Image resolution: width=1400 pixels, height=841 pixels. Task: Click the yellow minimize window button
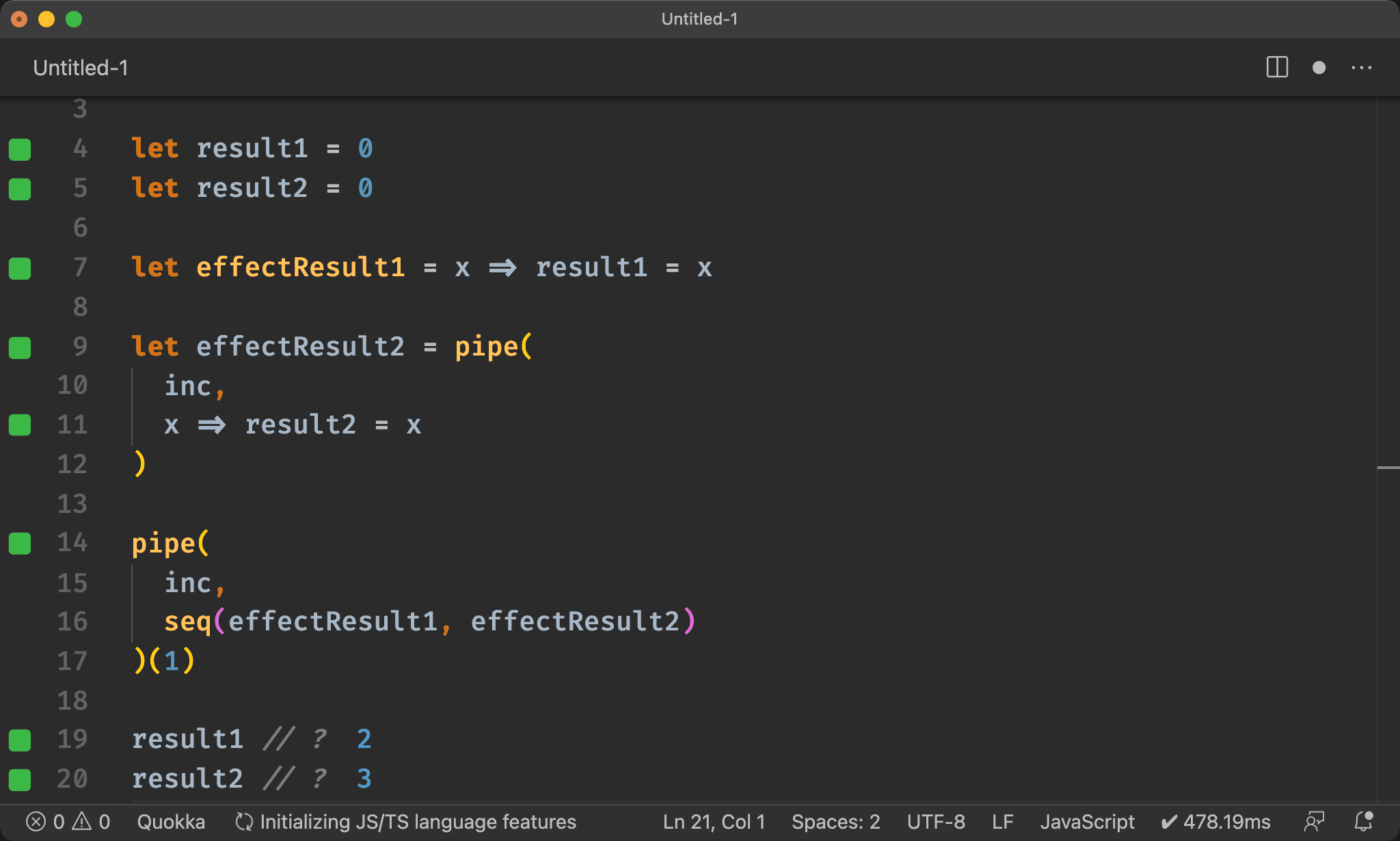pos(46,19)
